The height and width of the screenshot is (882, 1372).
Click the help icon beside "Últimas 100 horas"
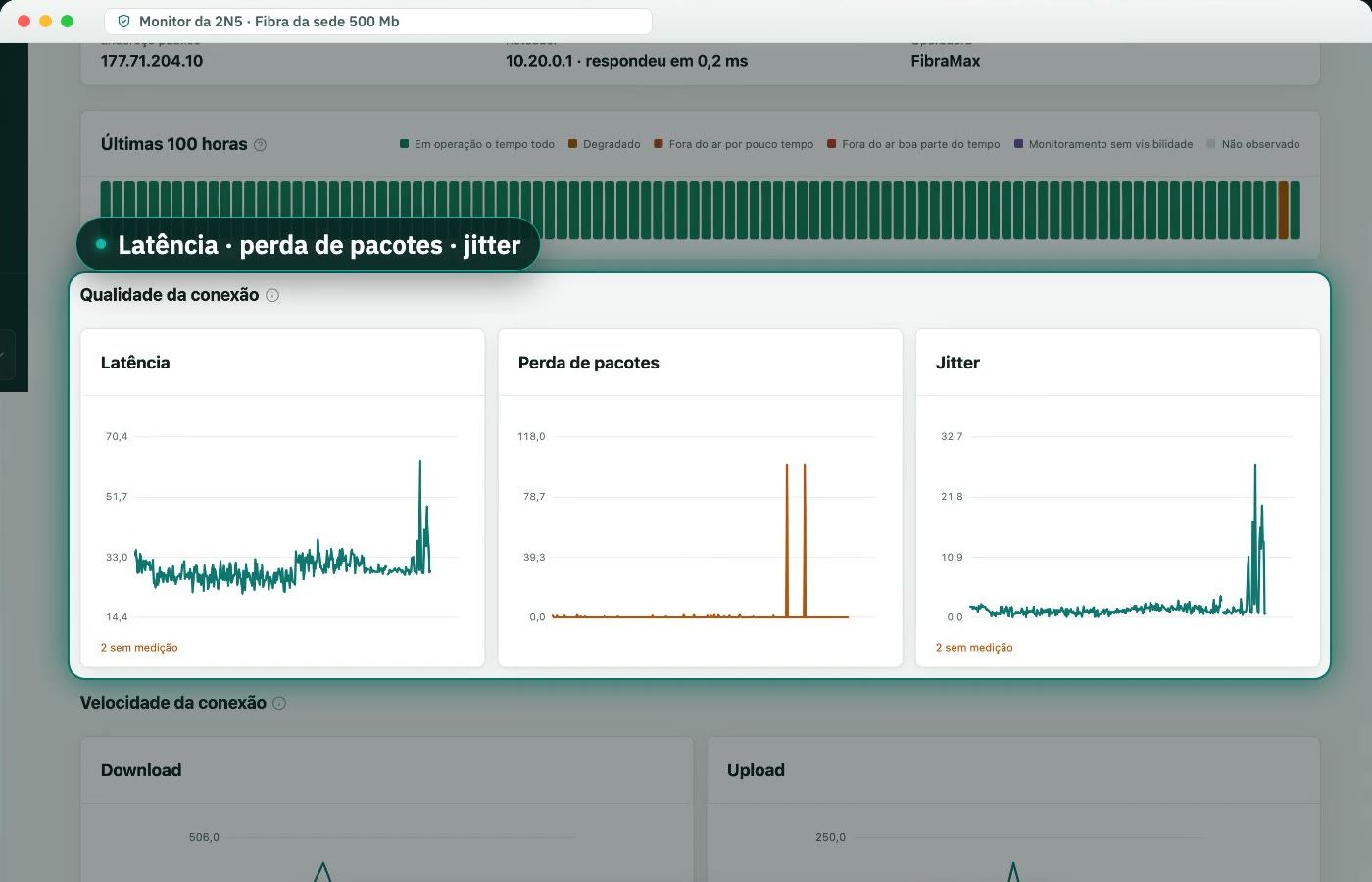point(260,145)
